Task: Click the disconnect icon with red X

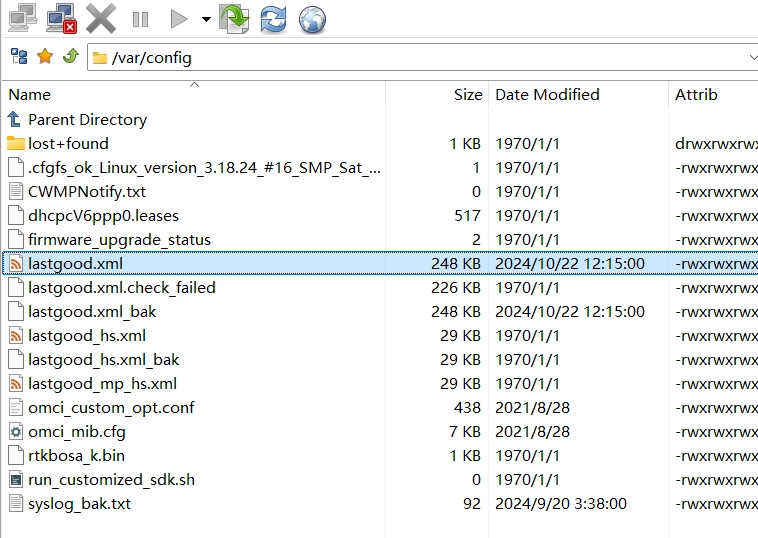Action: click(62, 18)
